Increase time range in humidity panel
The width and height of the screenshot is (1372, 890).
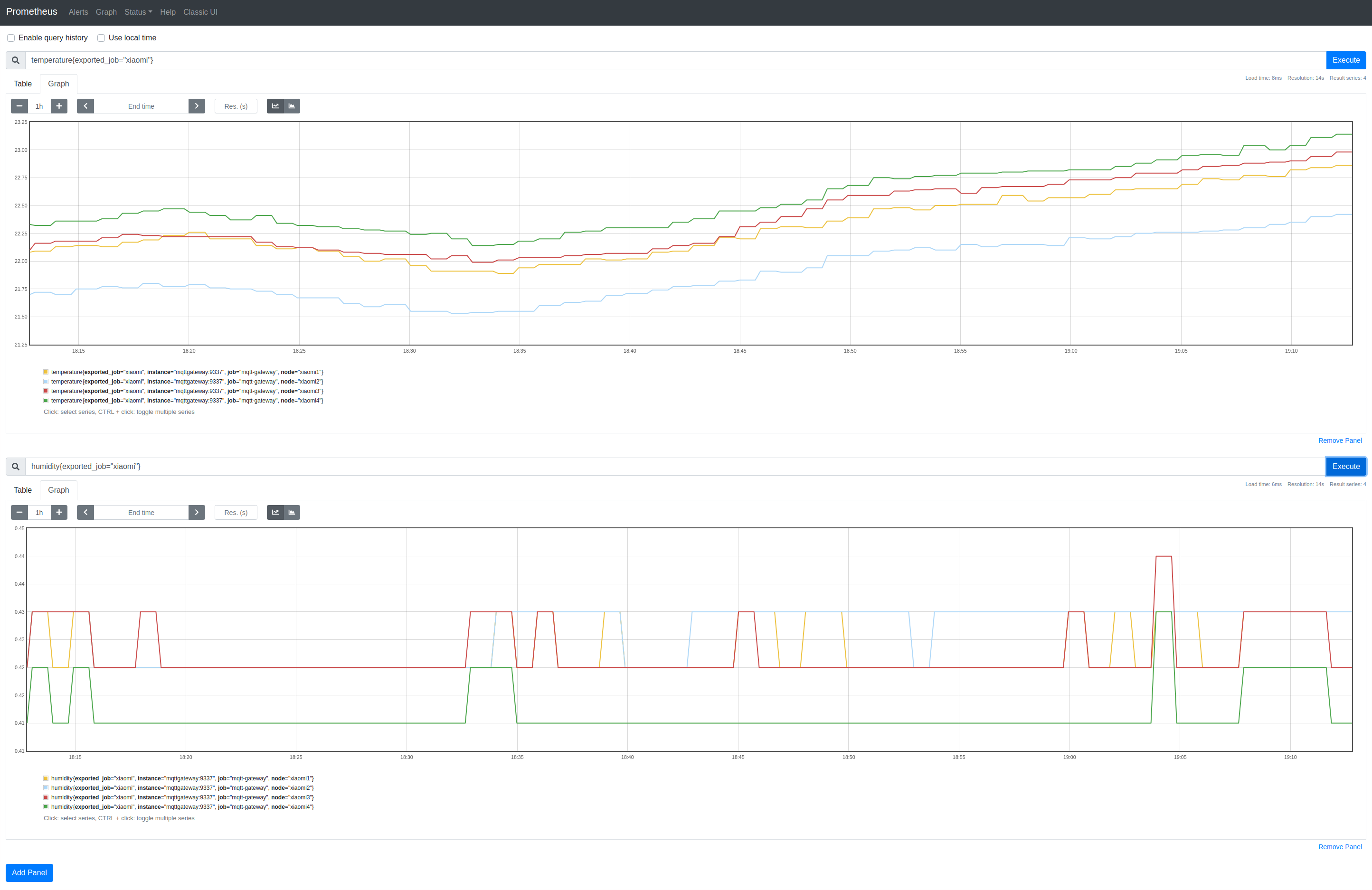59,512
